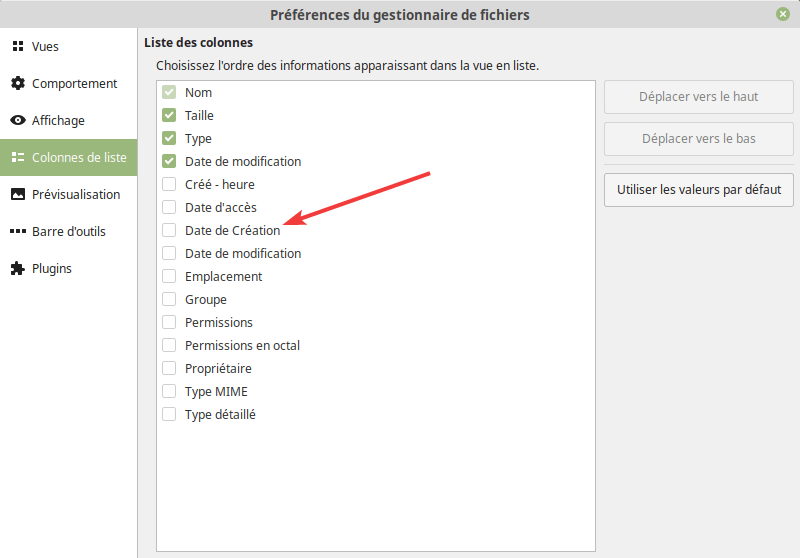The width and height of the screenshot is (800, 558).
Task: Click the Barre d'outils dots icon
Action: (x=17, y=232)
